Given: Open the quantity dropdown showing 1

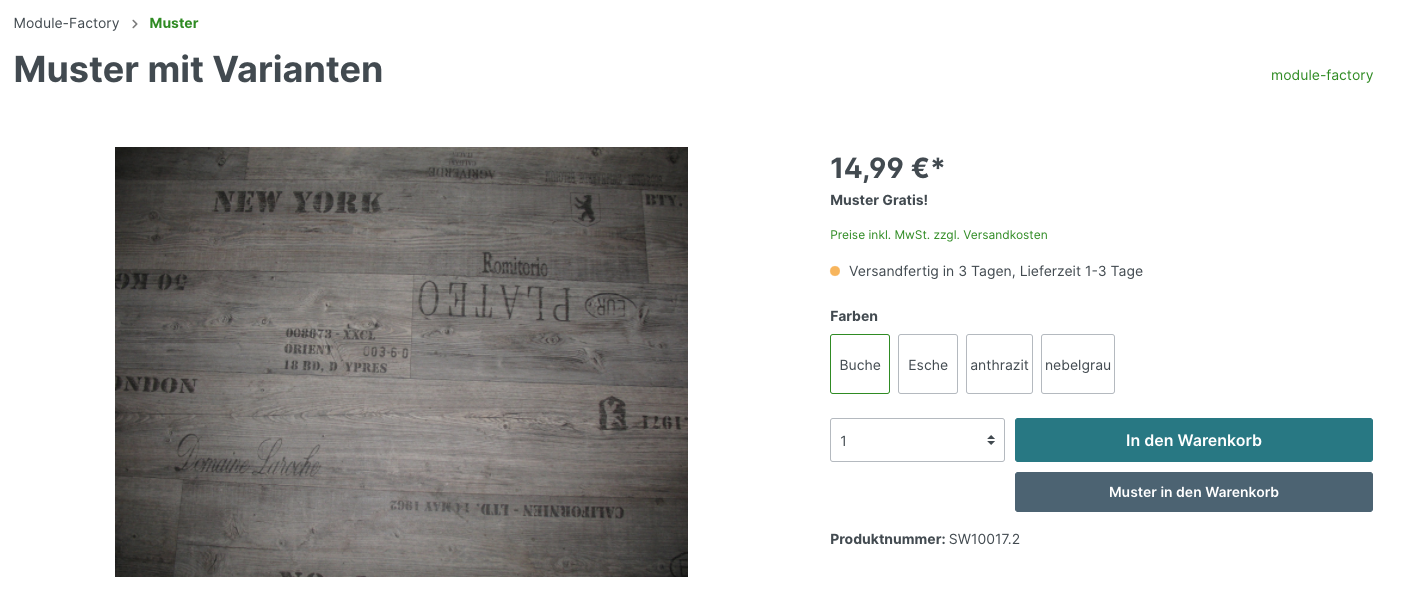Looking at the screenshot, I should coord(917,440).
